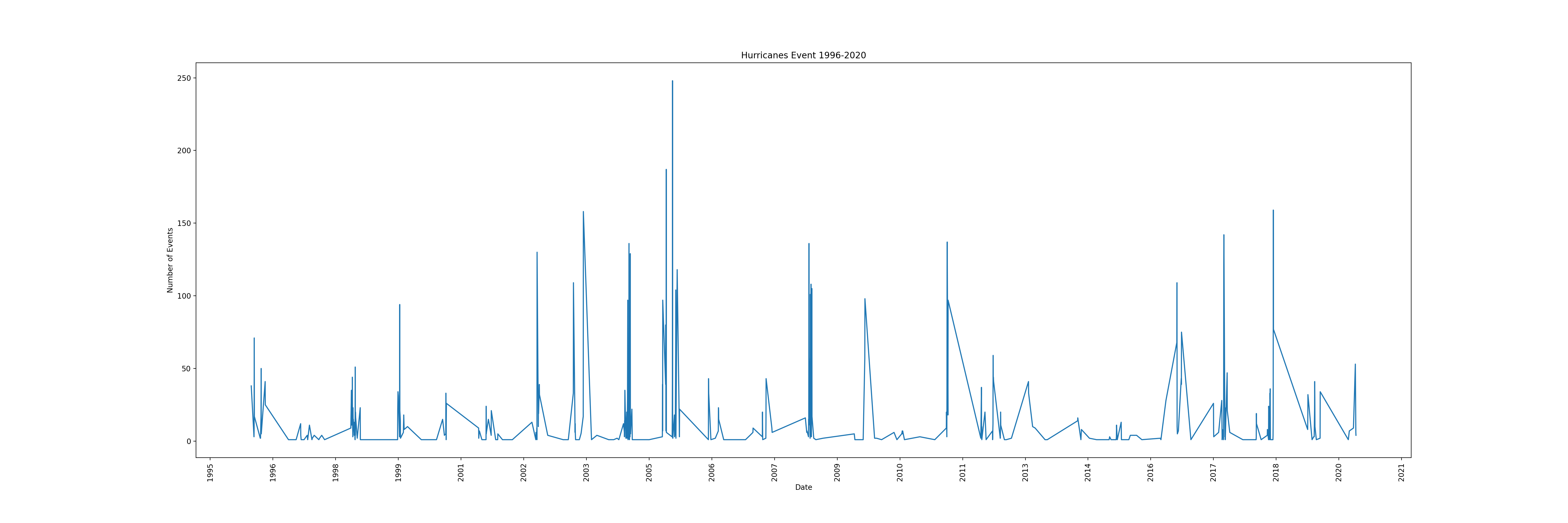Click the 2013 date tick label
The width and height of the screenshot is (1568, 523).
click(1026, 473)
